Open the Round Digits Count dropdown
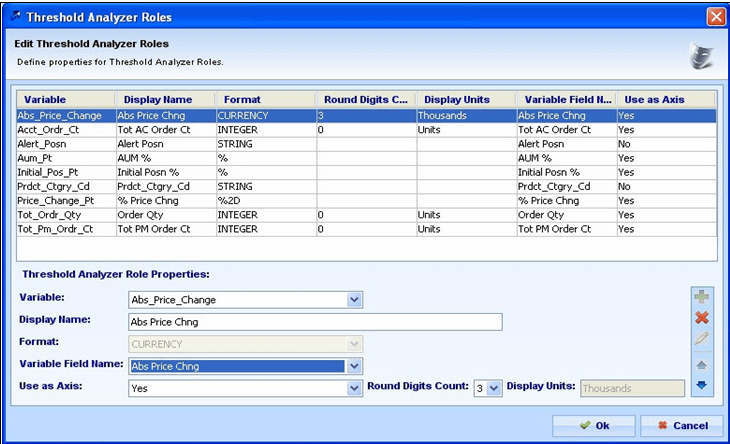 [494, 388]
